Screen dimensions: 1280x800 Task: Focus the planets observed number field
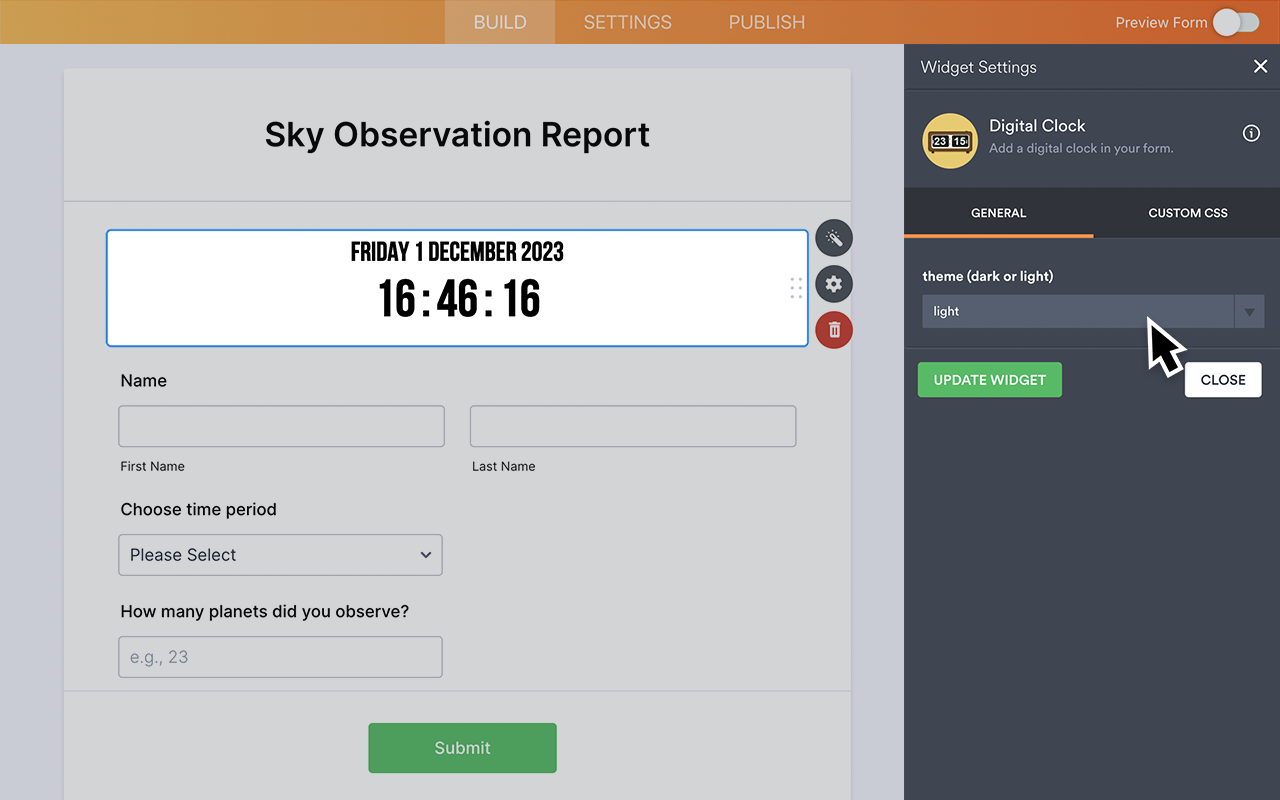tap(280, 657)
